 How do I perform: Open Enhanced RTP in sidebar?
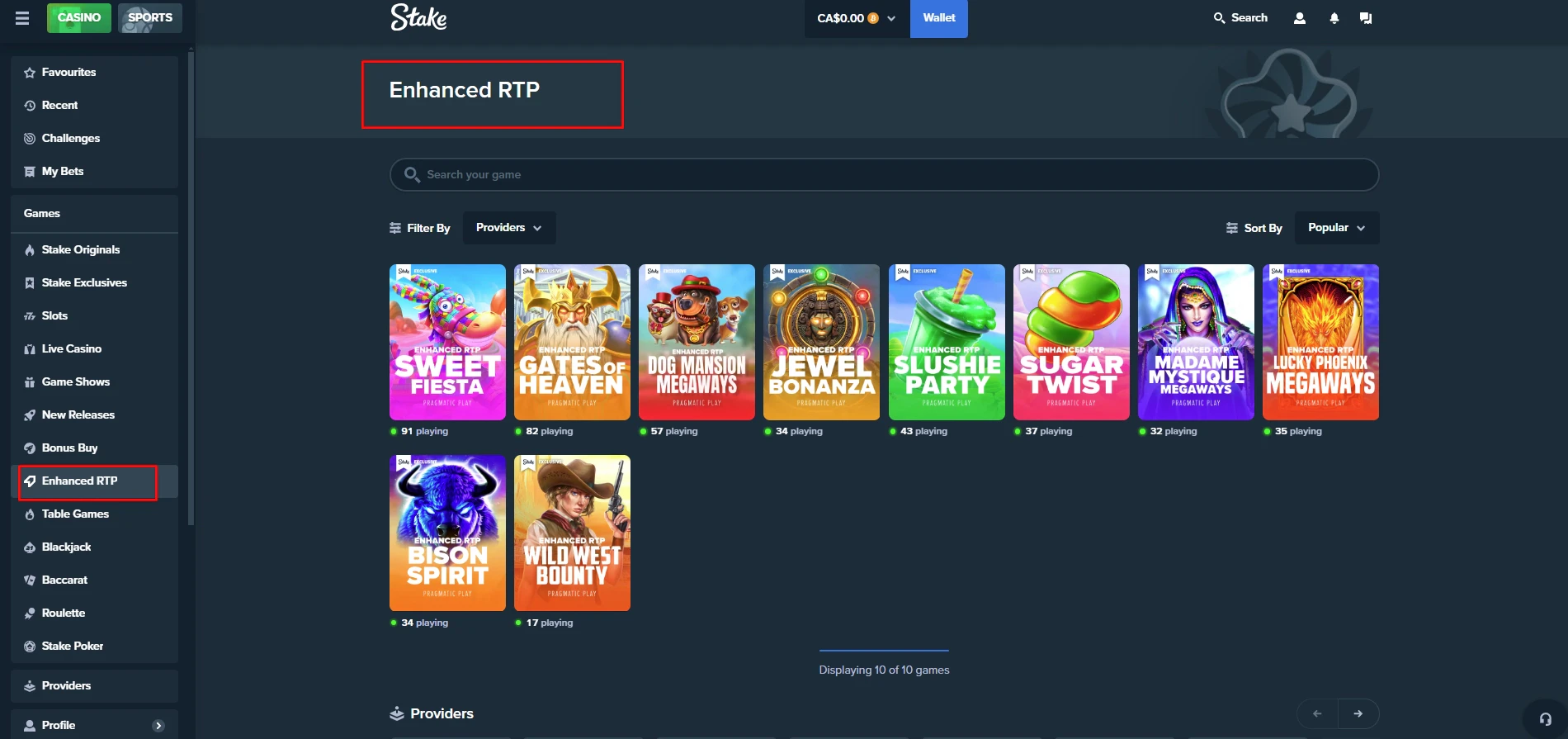[95, 481]
